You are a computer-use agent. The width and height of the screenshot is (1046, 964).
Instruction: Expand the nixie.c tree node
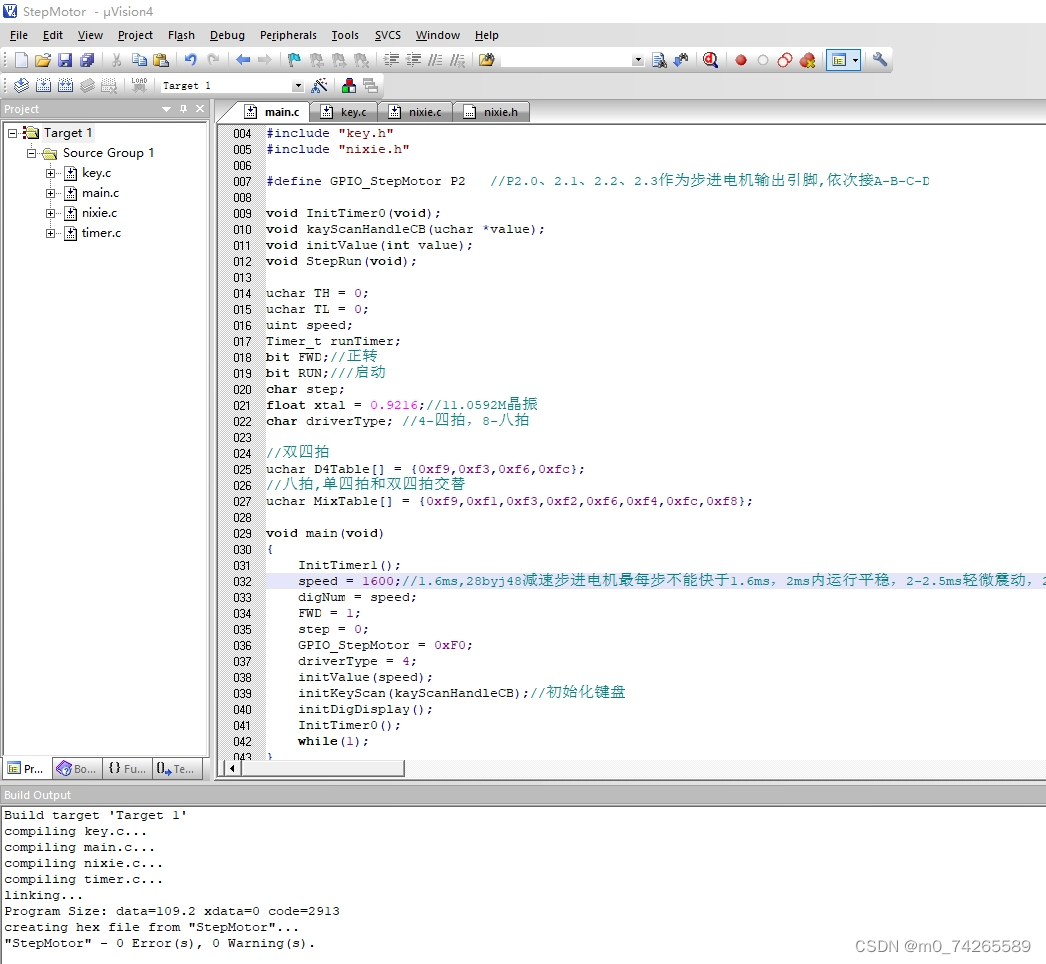(x=51, y=213)
